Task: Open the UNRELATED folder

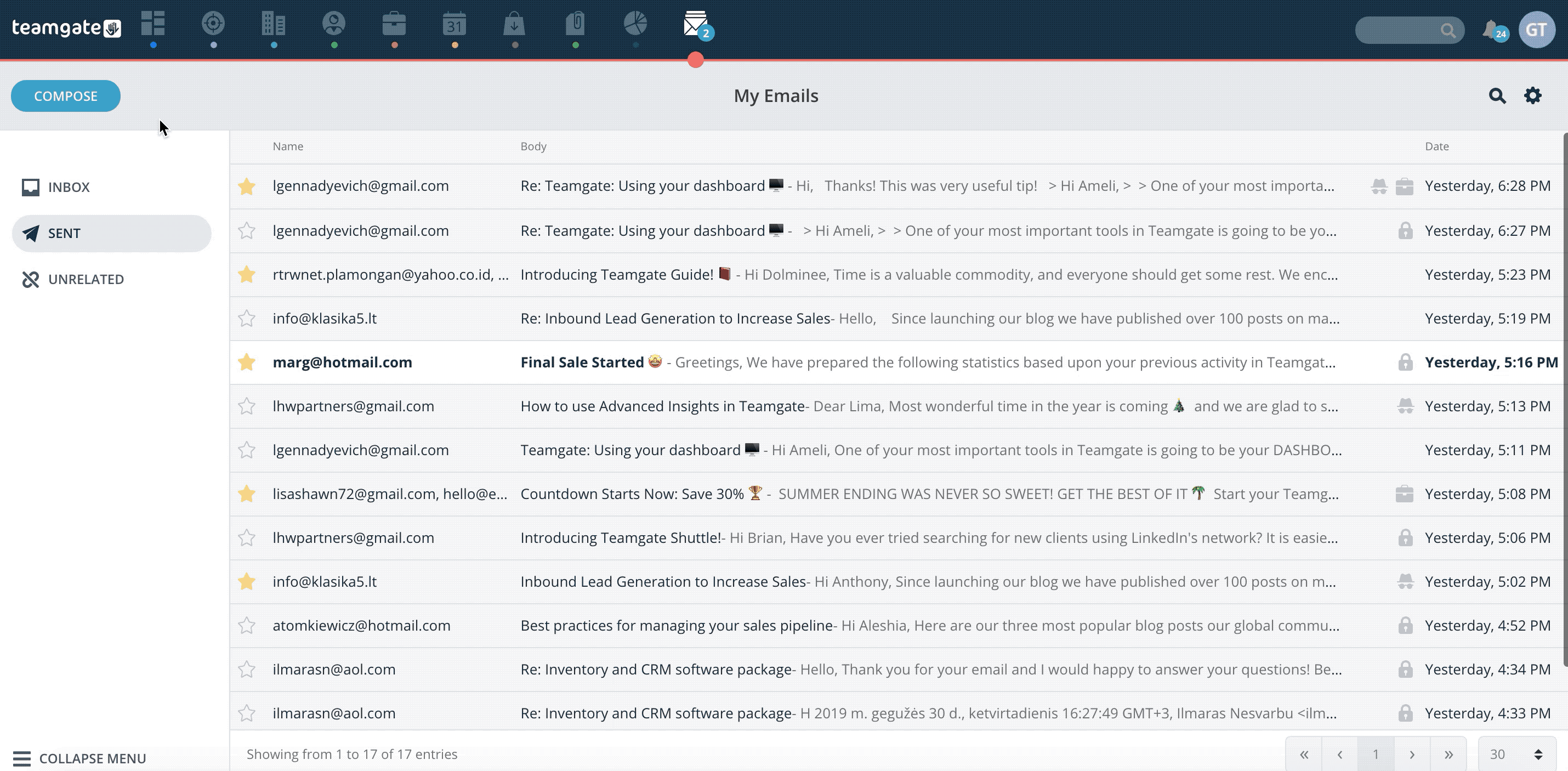Action: click(x=111, y=280)
